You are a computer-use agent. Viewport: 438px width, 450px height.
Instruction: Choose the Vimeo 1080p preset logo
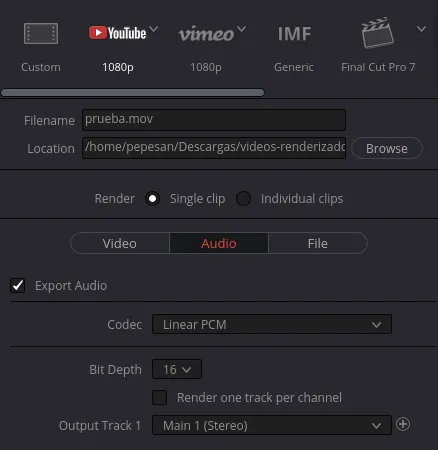pos(206,34)
